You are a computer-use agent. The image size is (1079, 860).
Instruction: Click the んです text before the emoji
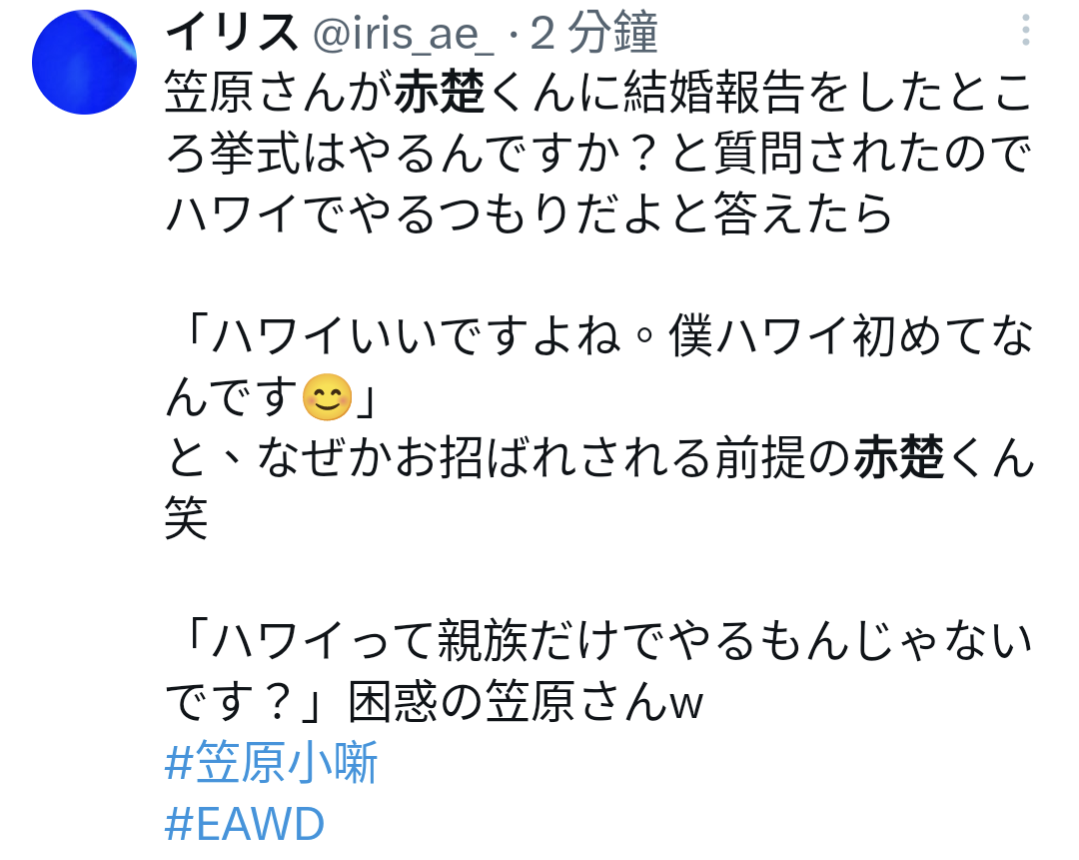[232, 397]
